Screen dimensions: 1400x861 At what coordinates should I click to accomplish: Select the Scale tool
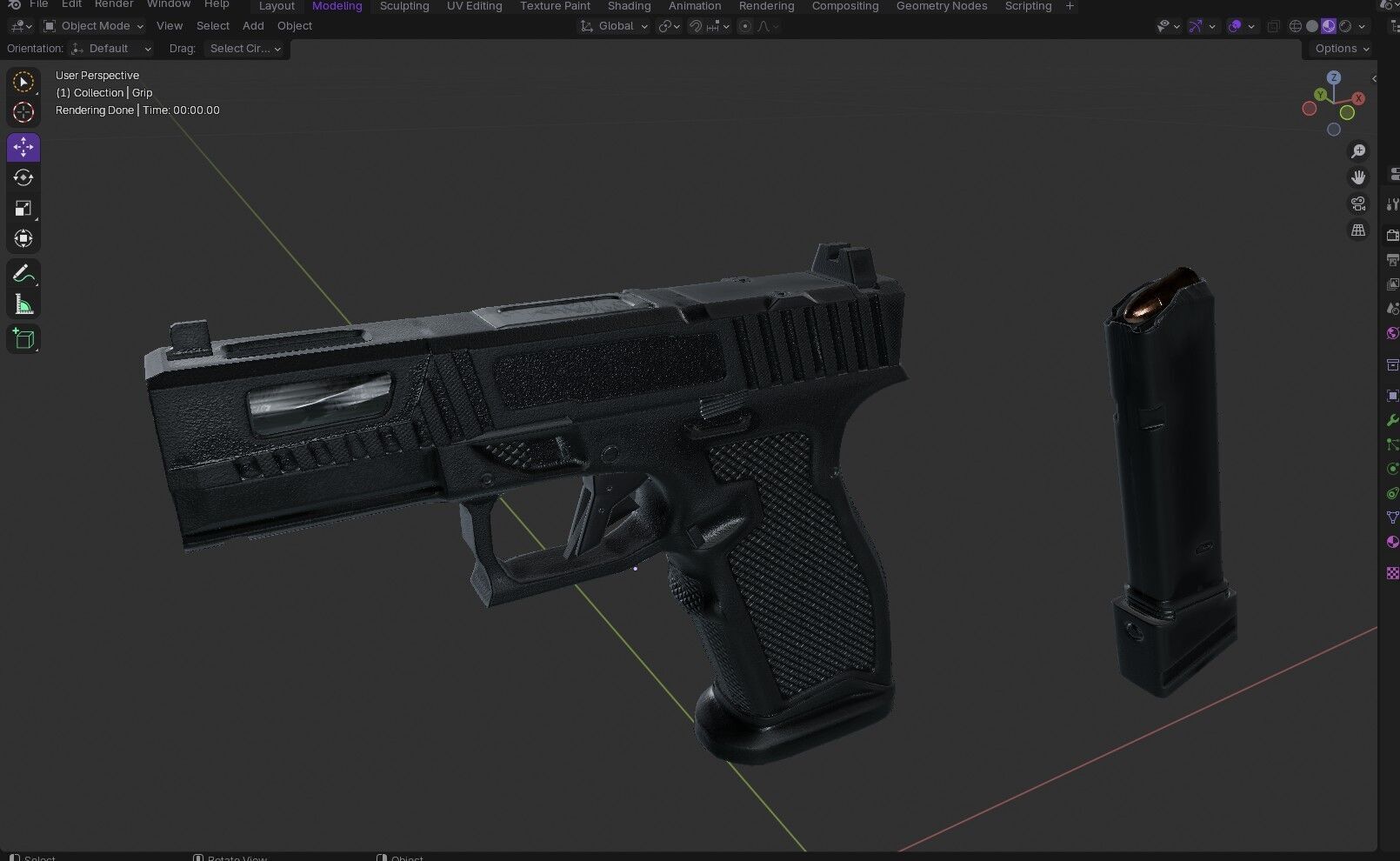[x=23, y=208]
